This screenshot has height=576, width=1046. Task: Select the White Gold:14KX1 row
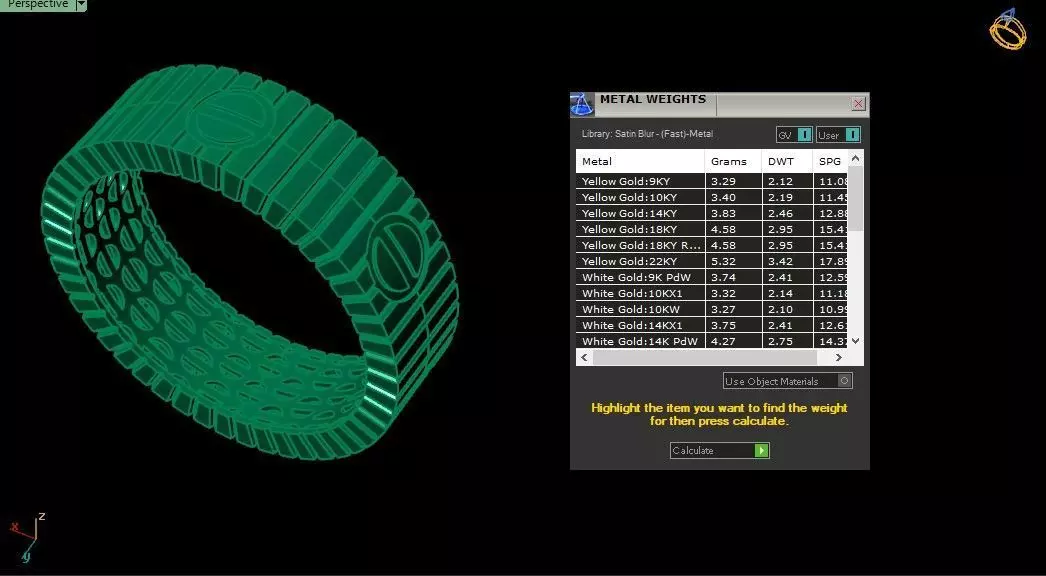712,325
